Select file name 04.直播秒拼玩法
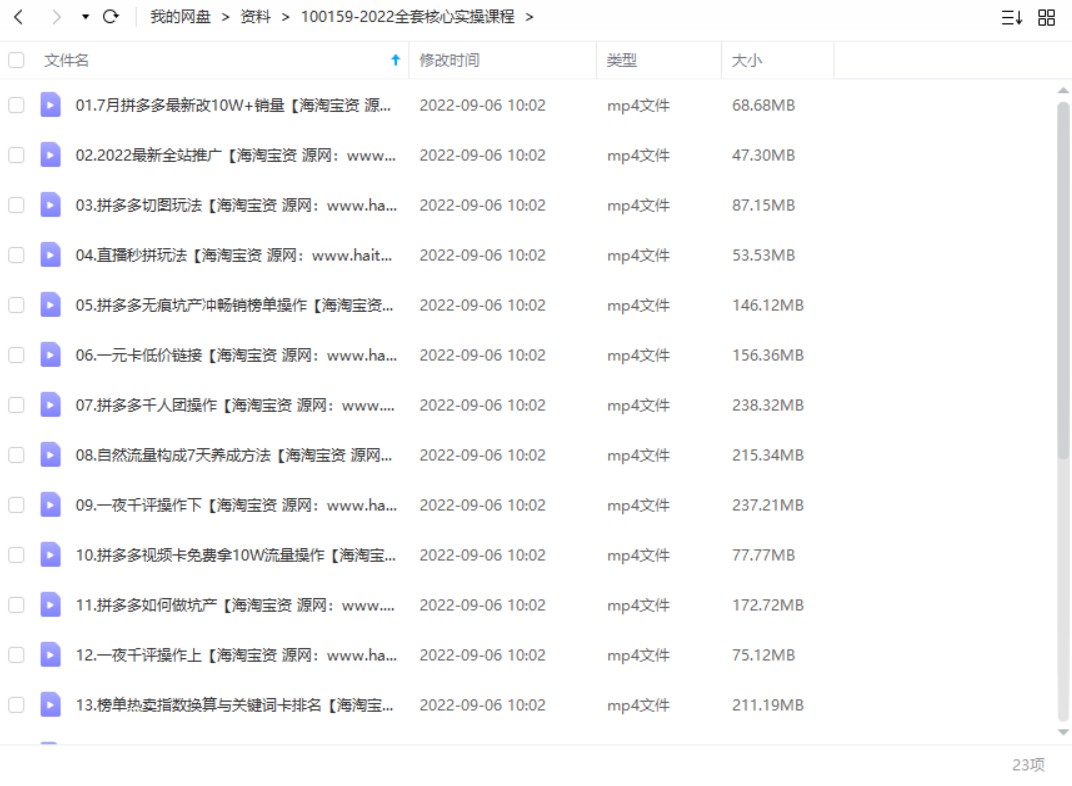The image size is (1072, 786). click(234, 255)
